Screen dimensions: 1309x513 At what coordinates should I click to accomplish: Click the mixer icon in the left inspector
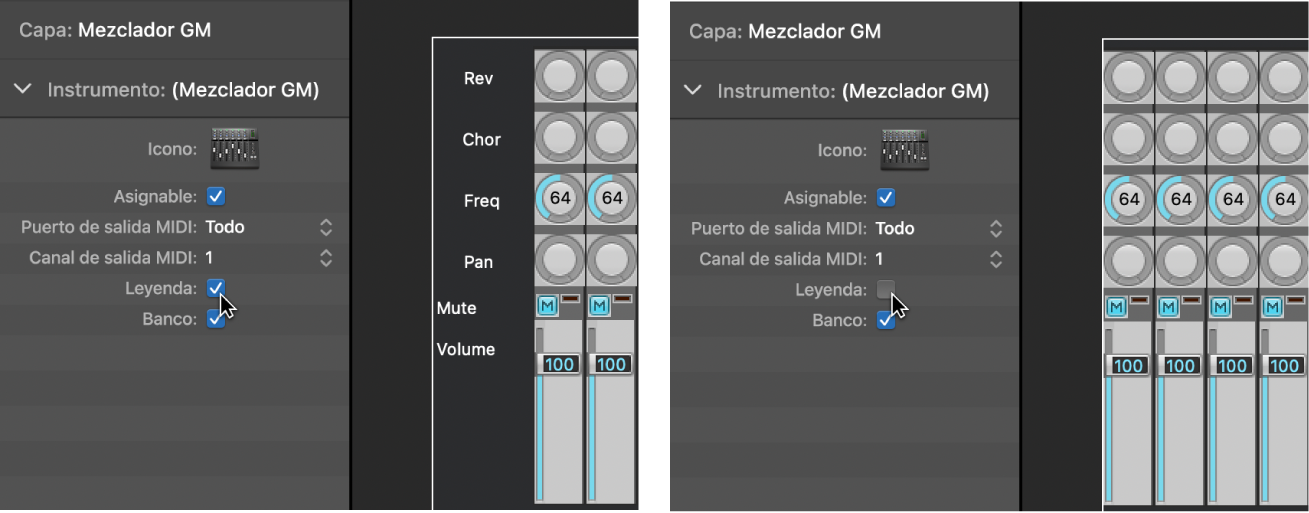(235, 148)
